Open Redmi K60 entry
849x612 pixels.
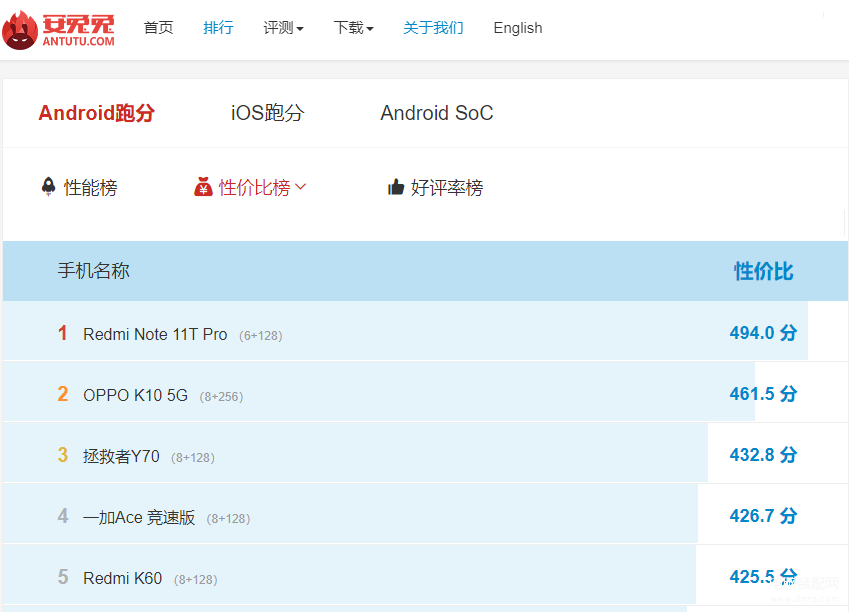[x=122, y=578]
